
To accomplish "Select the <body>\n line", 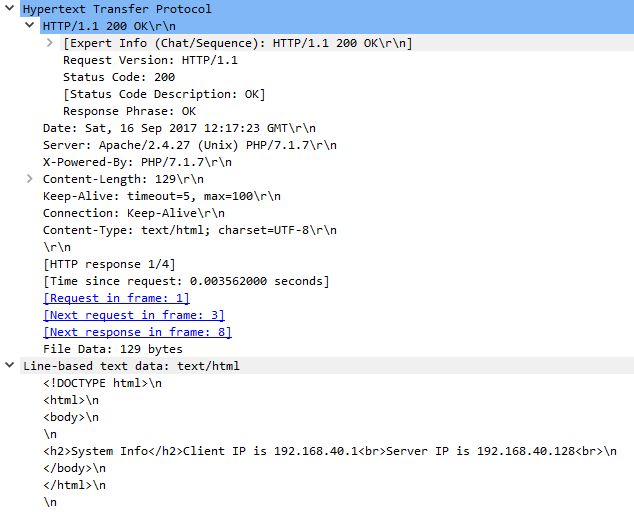I will coord(71,417).
